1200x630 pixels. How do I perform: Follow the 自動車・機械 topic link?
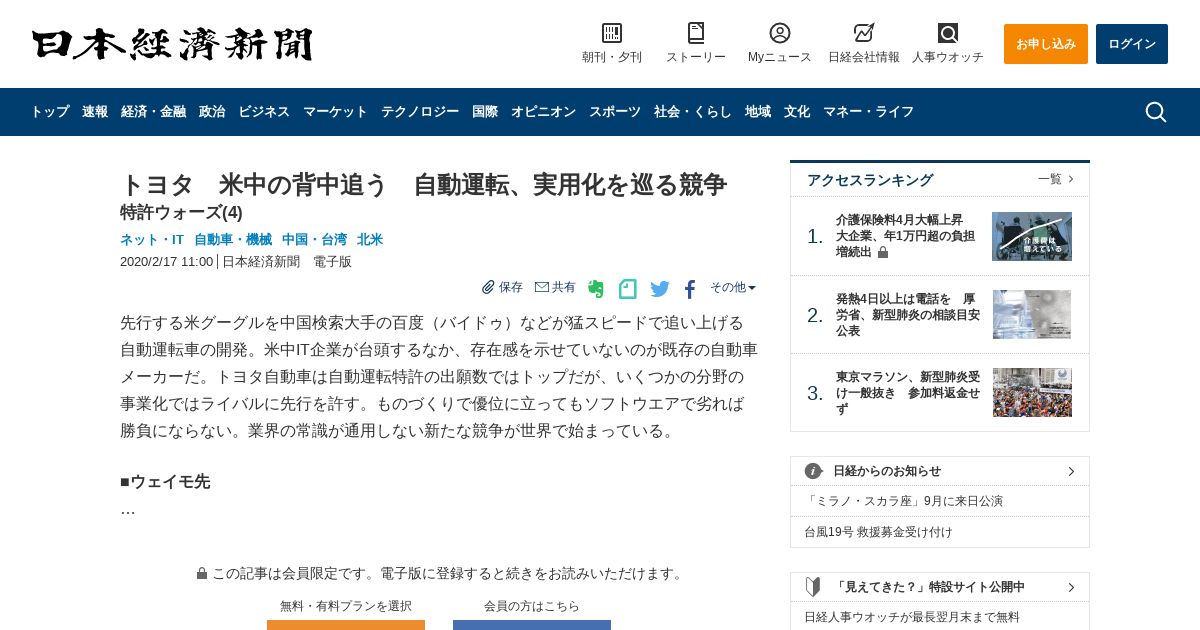[x=233, y=240]
